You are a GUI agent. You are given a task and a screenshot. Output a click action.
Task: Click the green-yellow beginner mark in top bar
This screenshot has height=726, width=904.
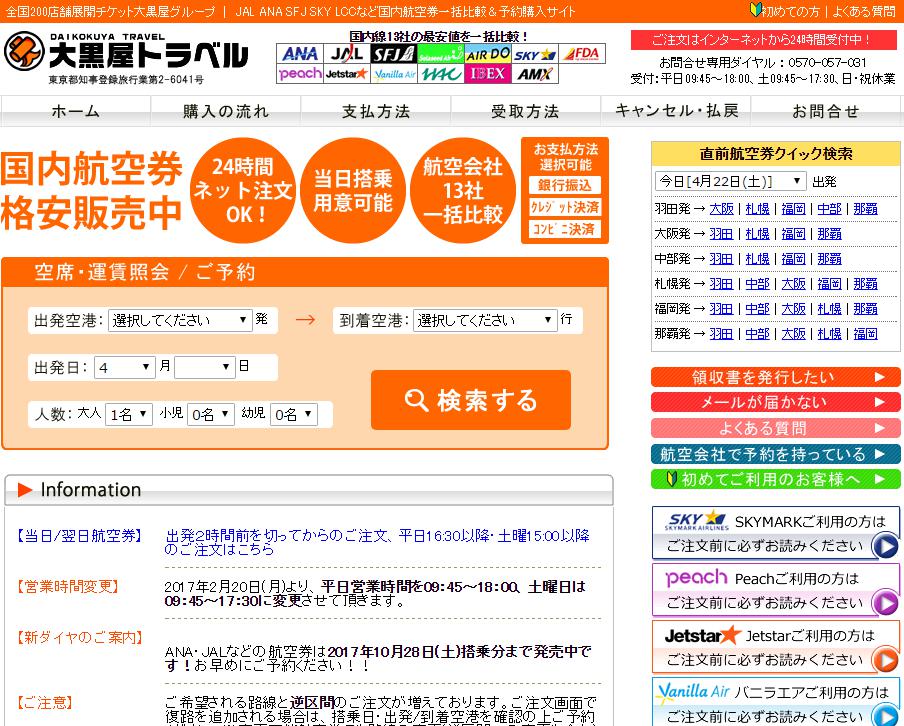pos(755,10)
